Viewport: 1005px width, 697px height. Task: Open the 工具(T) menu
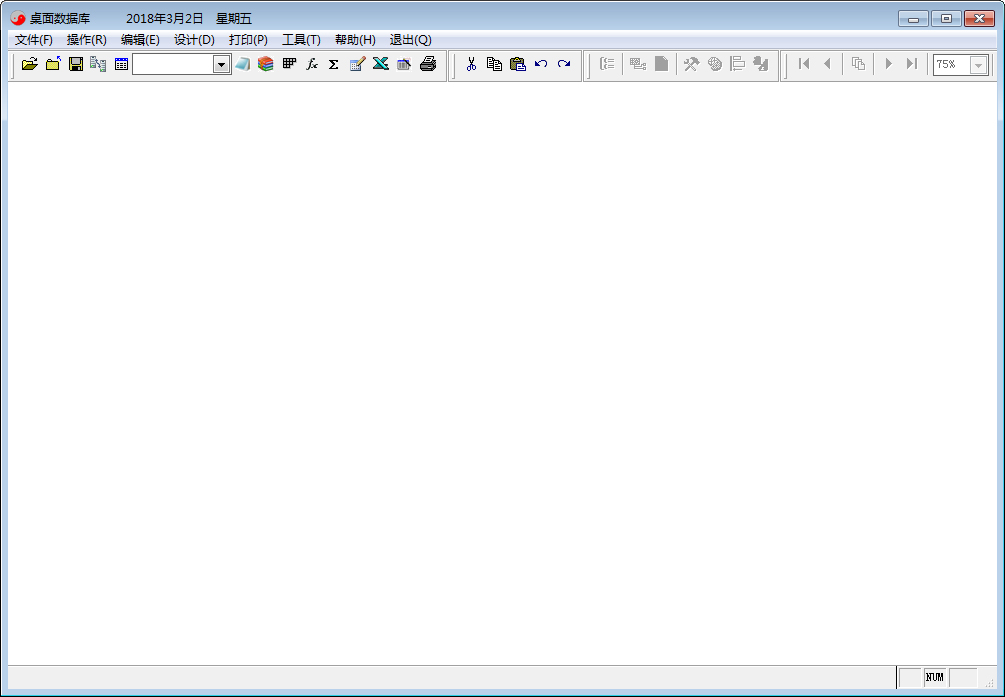[301, 40]
